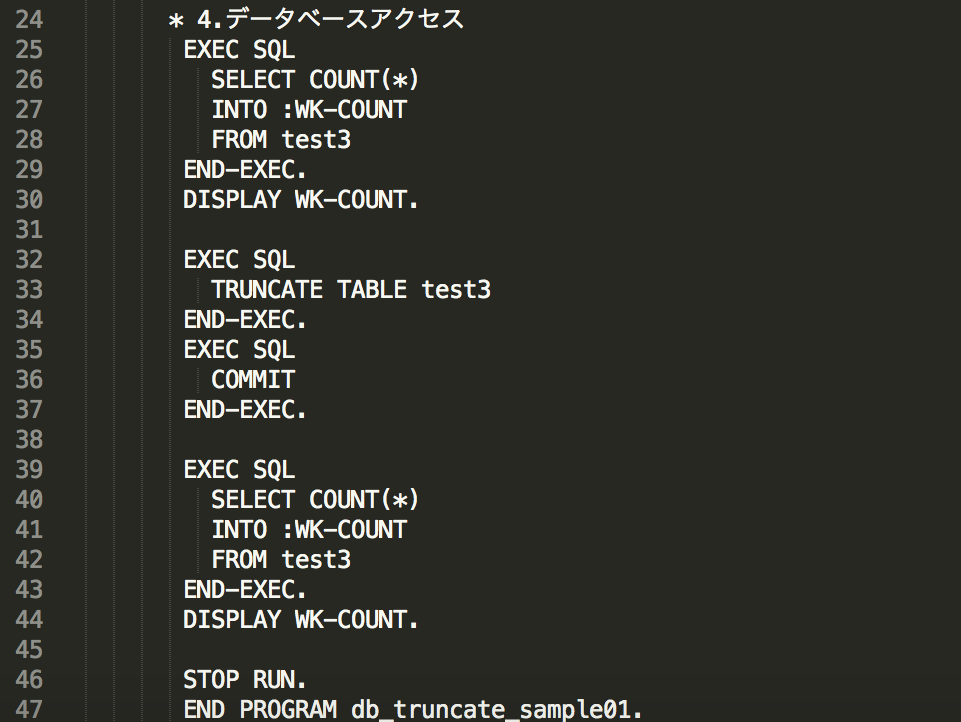Click line number 39 in the gutter

[29, 470]
